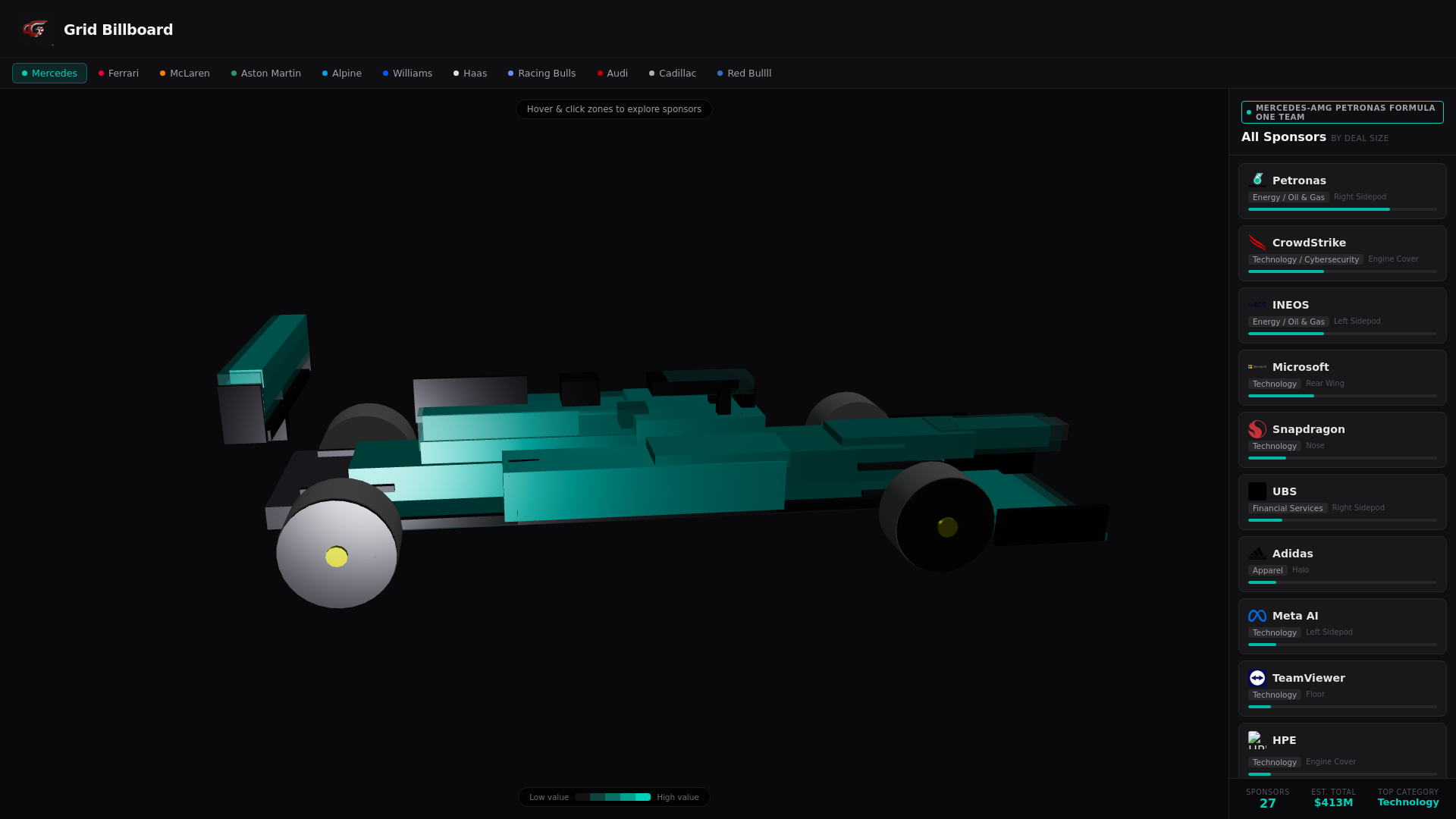Screen dimensions: 1456x819
Task: Click the top category 'Technology' value
Action: coord(1408,802)
